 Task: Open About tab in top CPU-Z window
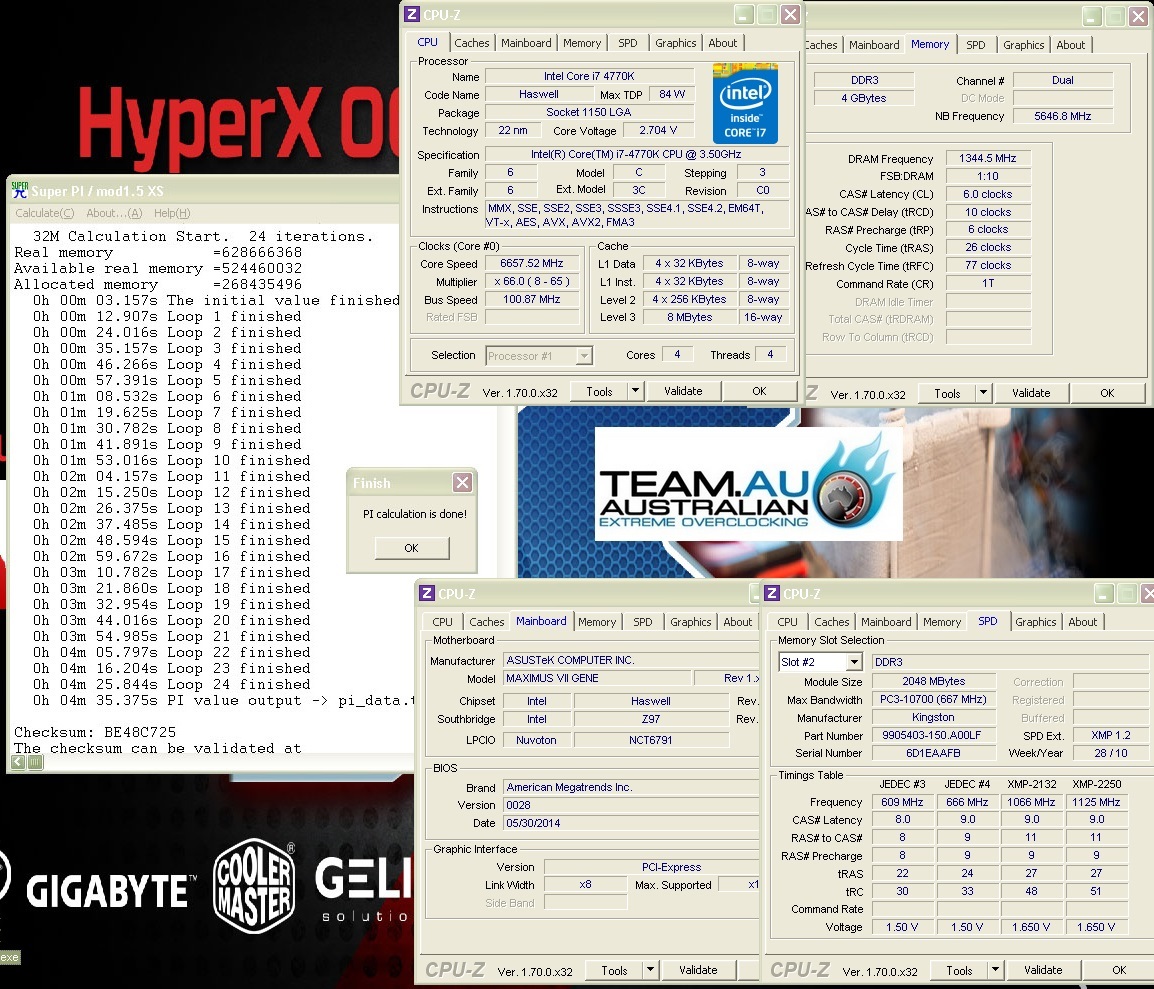(723, 43)
